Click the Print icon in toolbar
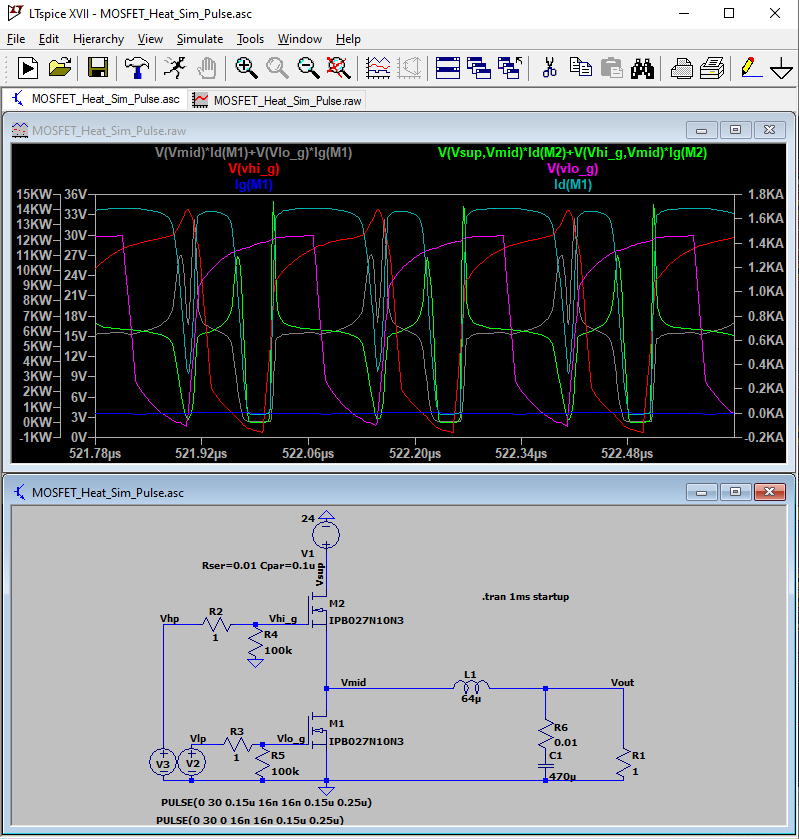799x839 pixels. [x=712, y=68]
